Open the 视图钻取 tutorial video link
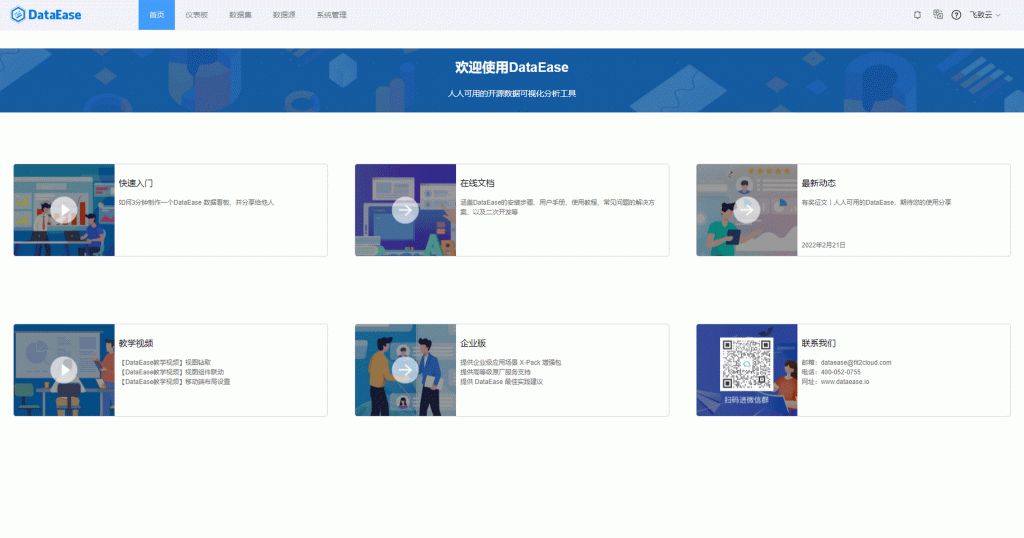Viewport: 1024px width, 538px height. (165, 362)
